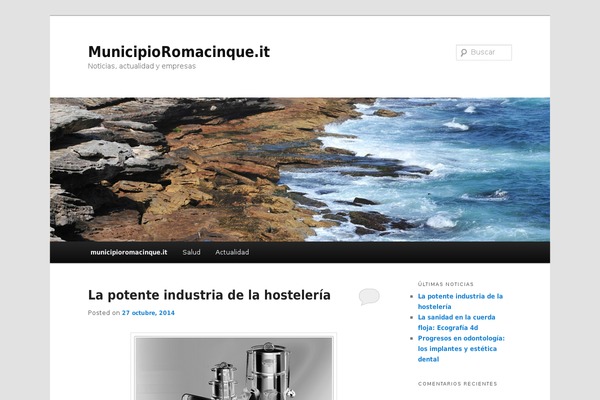Image resolution: width=600 pixels, height=400 pixels.
Task: Open post title La potente industria de la hostelería
Action: (209, 295)
